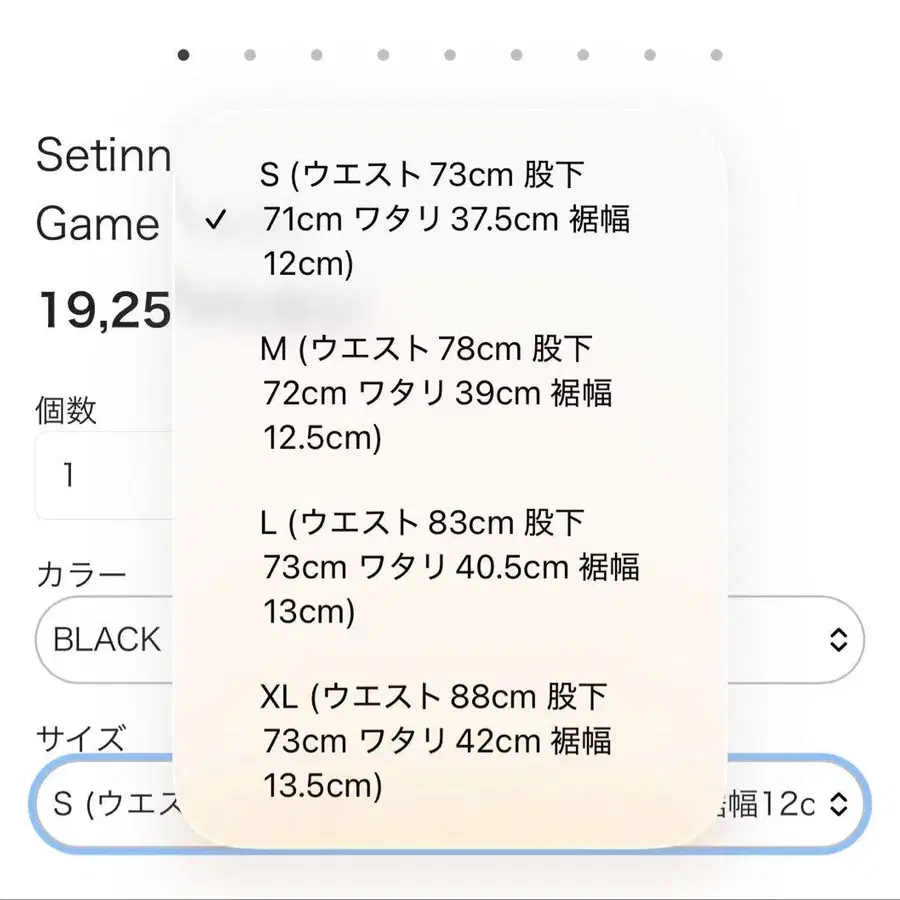Jump to the second image carousel dot
The width and height of the screenshot is (900, 900).
tap(250, 55)
